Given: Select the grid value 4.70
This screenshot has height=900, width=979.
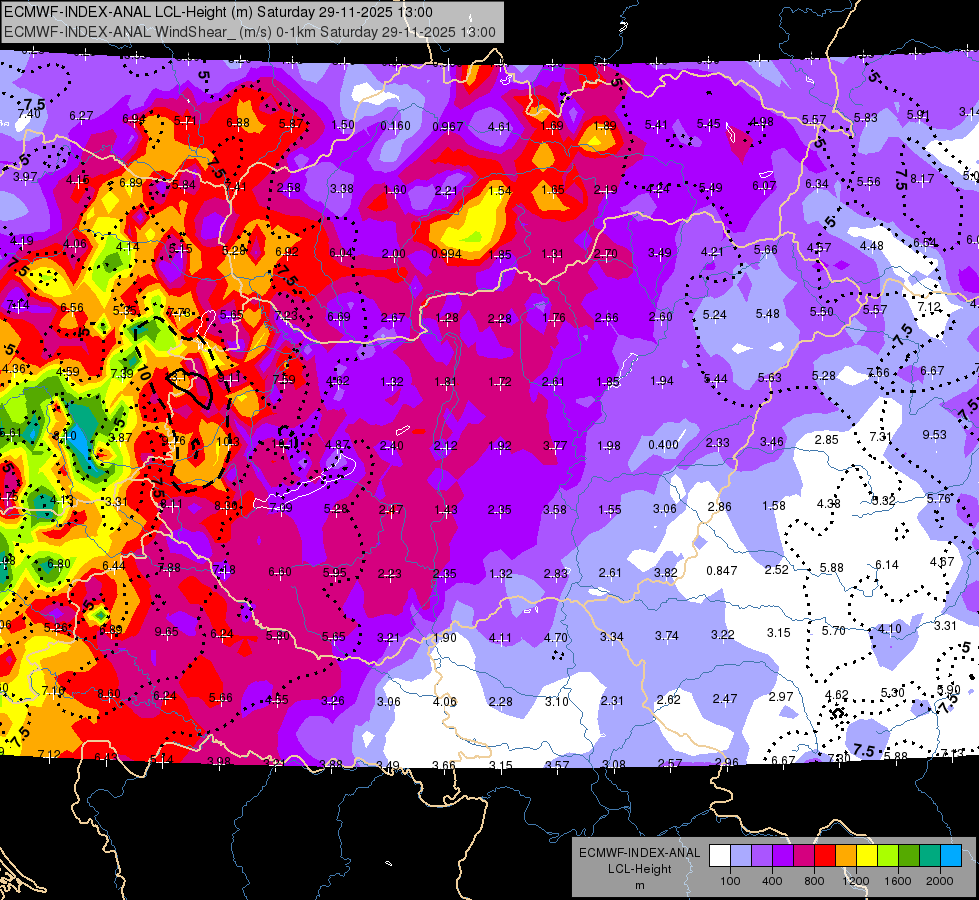Looking at the screenshot, I should point(556,638).
